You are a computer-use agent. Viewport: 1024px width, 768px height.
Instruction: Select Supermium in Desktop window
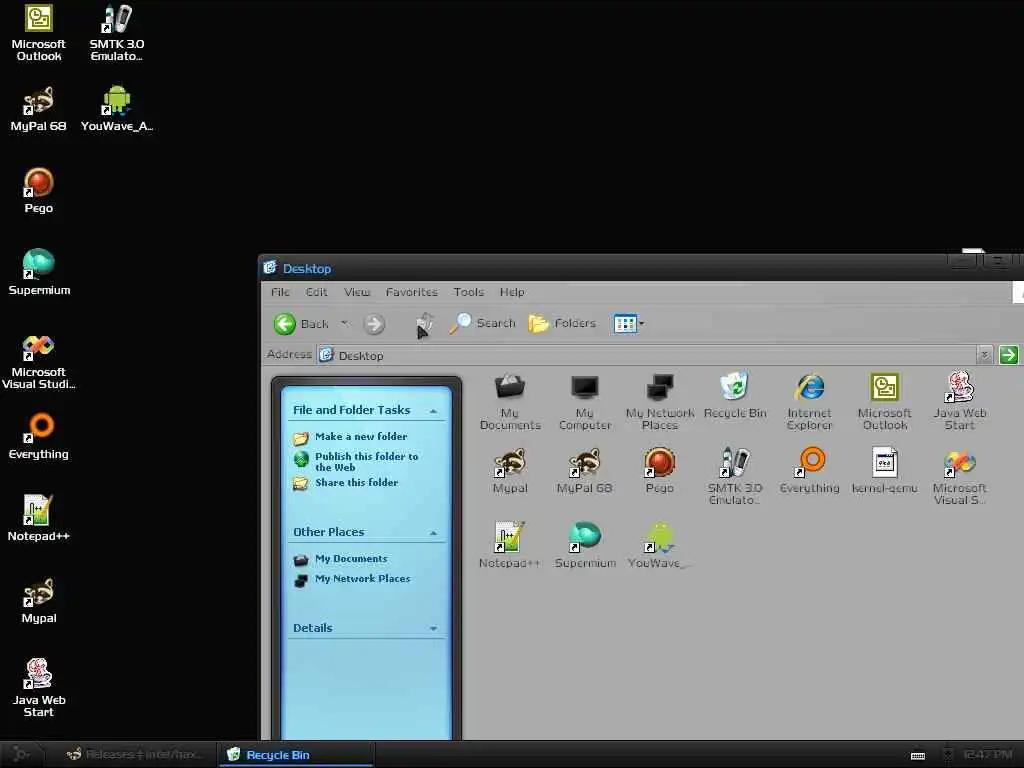pyautogui.click(x=584, y=545)
